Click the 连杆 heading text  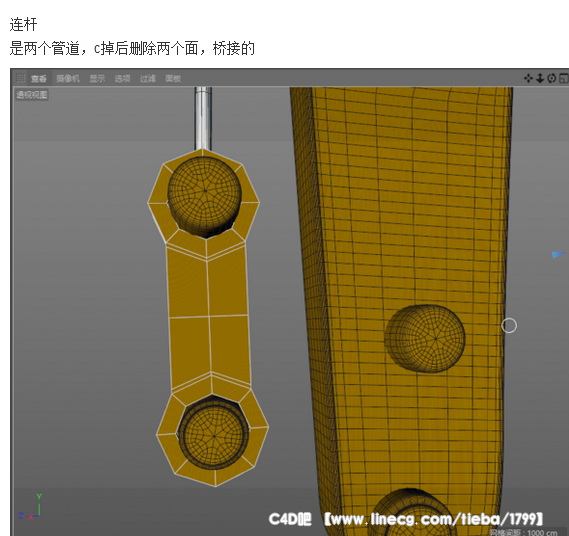click(23, 25)
